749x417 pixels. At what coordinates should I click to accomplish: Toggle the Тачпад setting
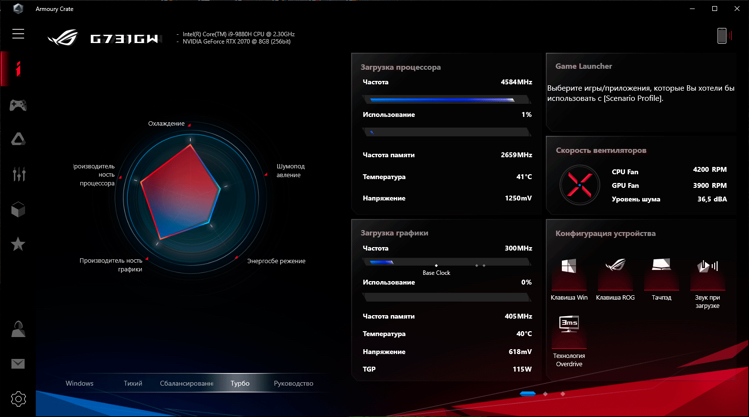(661, 268)
